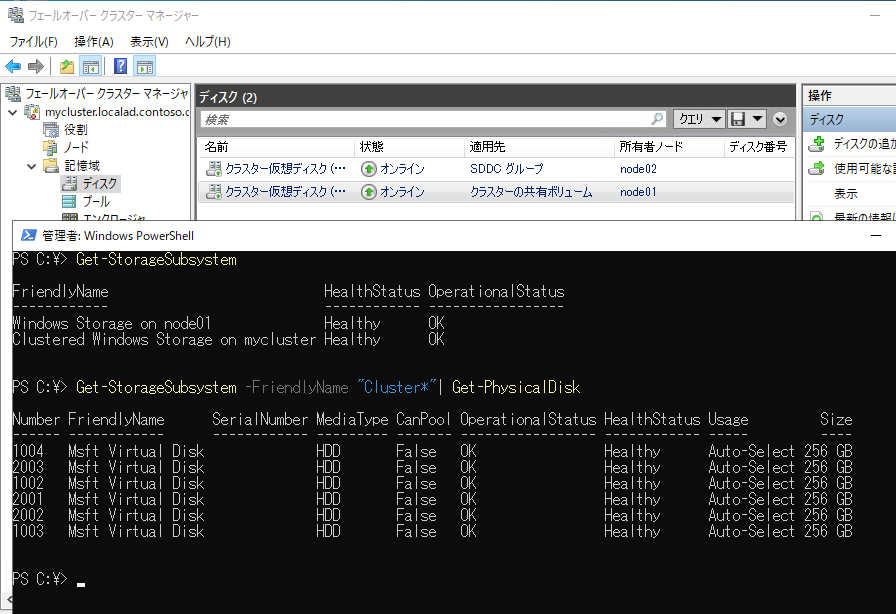Open the save query dropdown with disk icon
896x614 pixels.
click(x=747, y=119)
